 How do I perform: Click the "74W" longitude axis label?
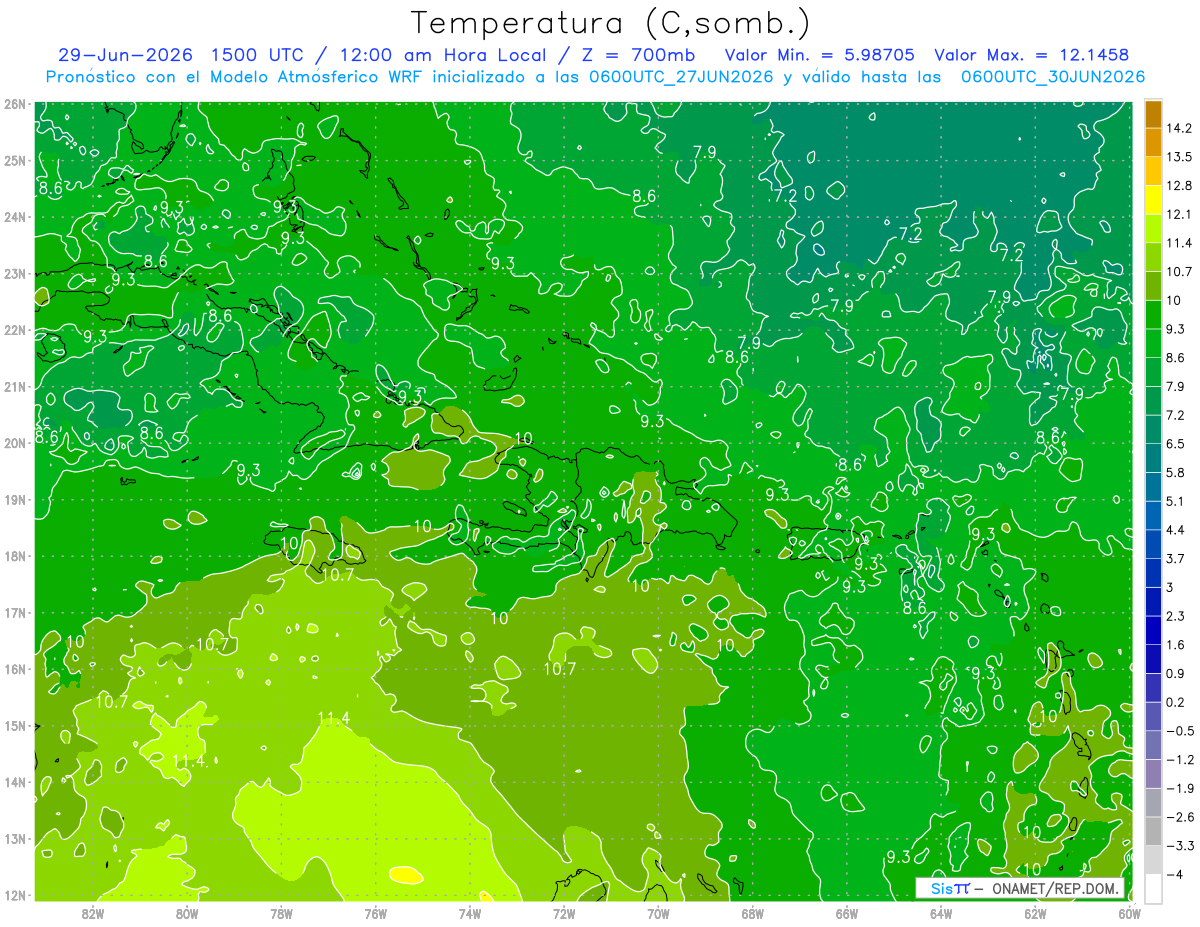tap(469, 913)
